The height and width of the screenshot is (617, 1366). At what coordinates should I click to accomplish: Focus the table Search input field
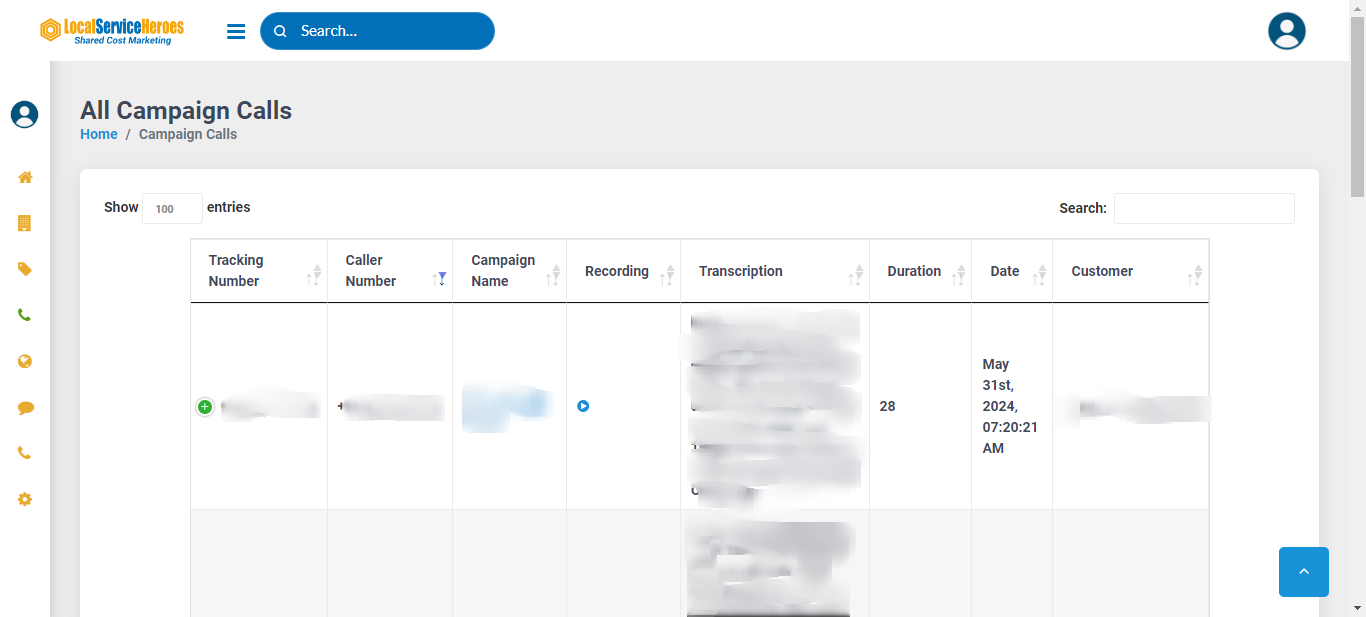click(x=1204, y=208)
